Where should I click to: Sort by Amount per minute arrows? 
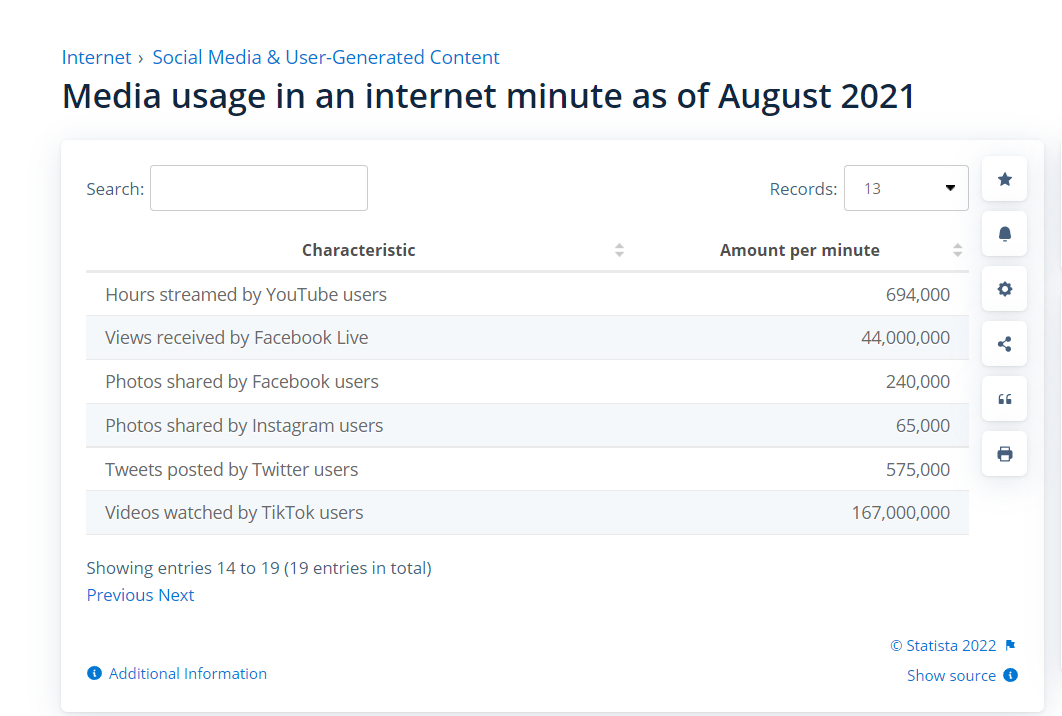pos(957,250)
